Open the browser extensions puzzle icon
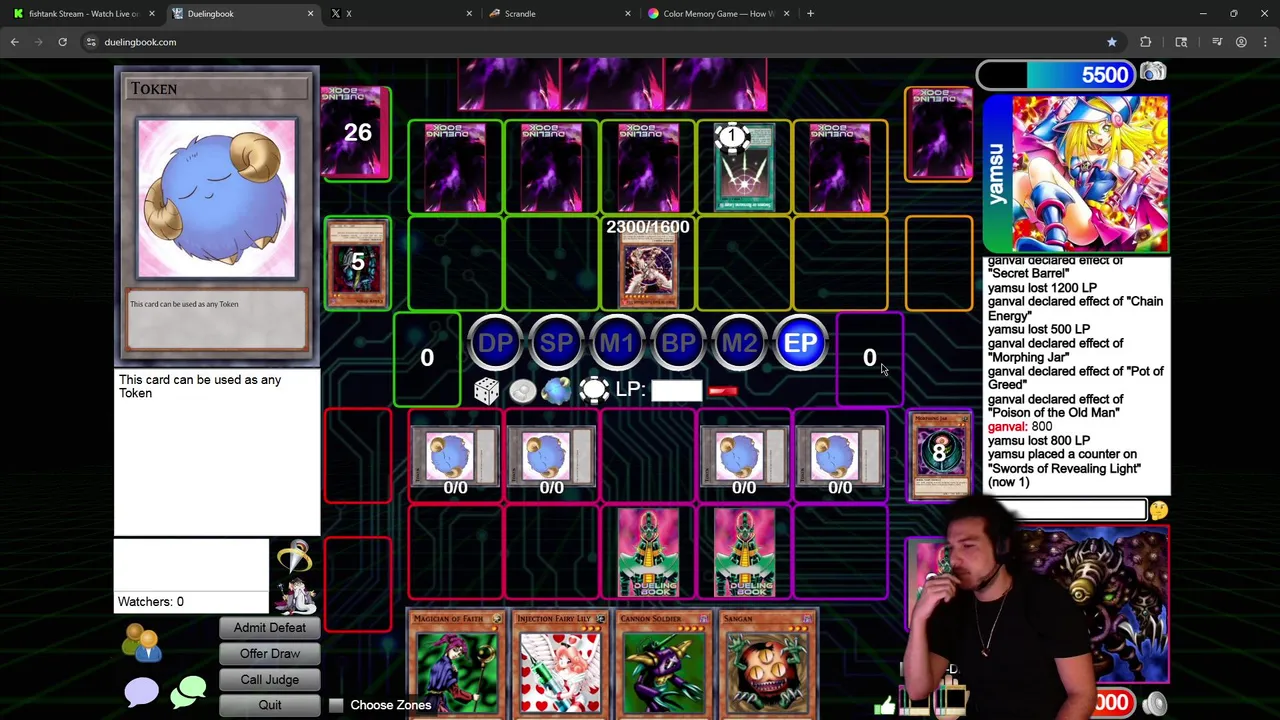Screen dimensions: 1280x720 [1146, 42]
